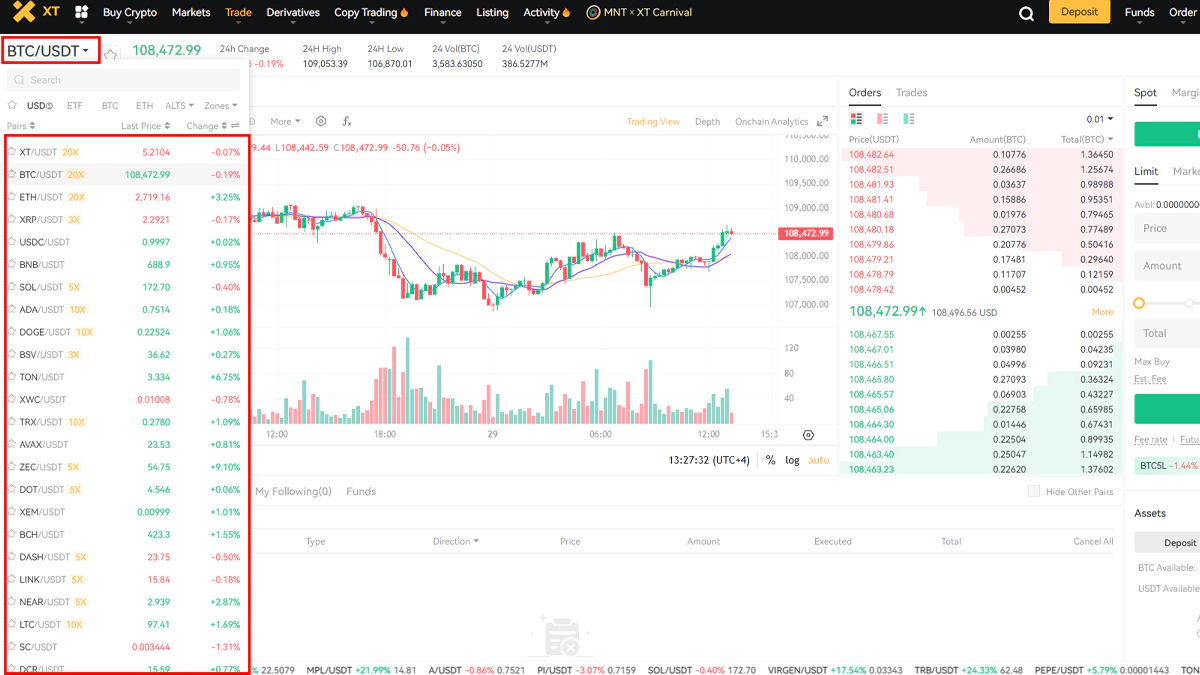
Task: Filter pairs by the ETF tab
Action: [x=75, y=105]
